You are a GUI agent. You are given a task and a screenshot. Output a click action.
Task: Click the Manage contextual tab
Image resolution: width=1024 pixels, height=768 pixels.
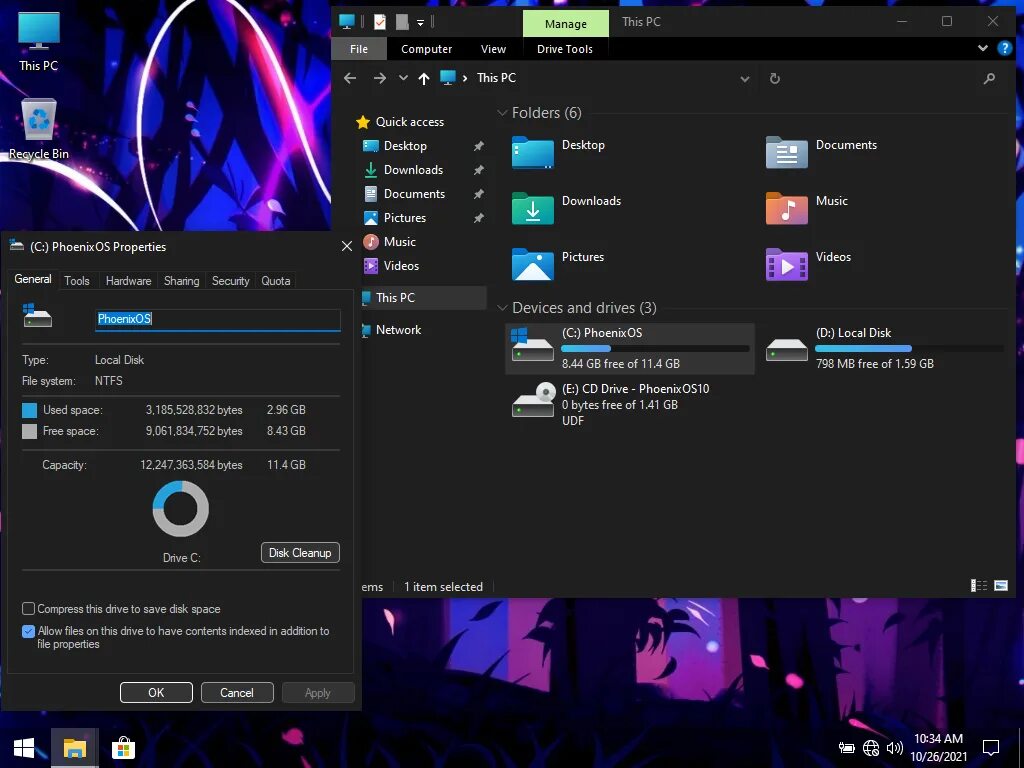click(x=566, y=24)
